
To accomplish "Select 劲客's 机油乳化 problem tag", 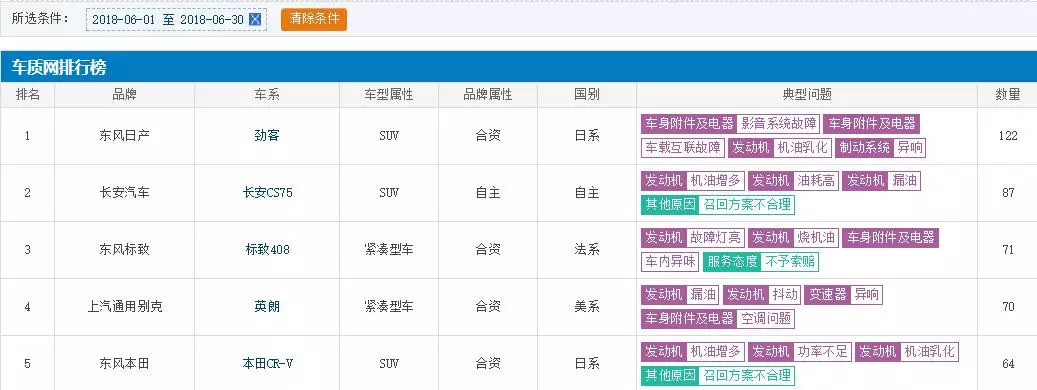I will [780, 148].
